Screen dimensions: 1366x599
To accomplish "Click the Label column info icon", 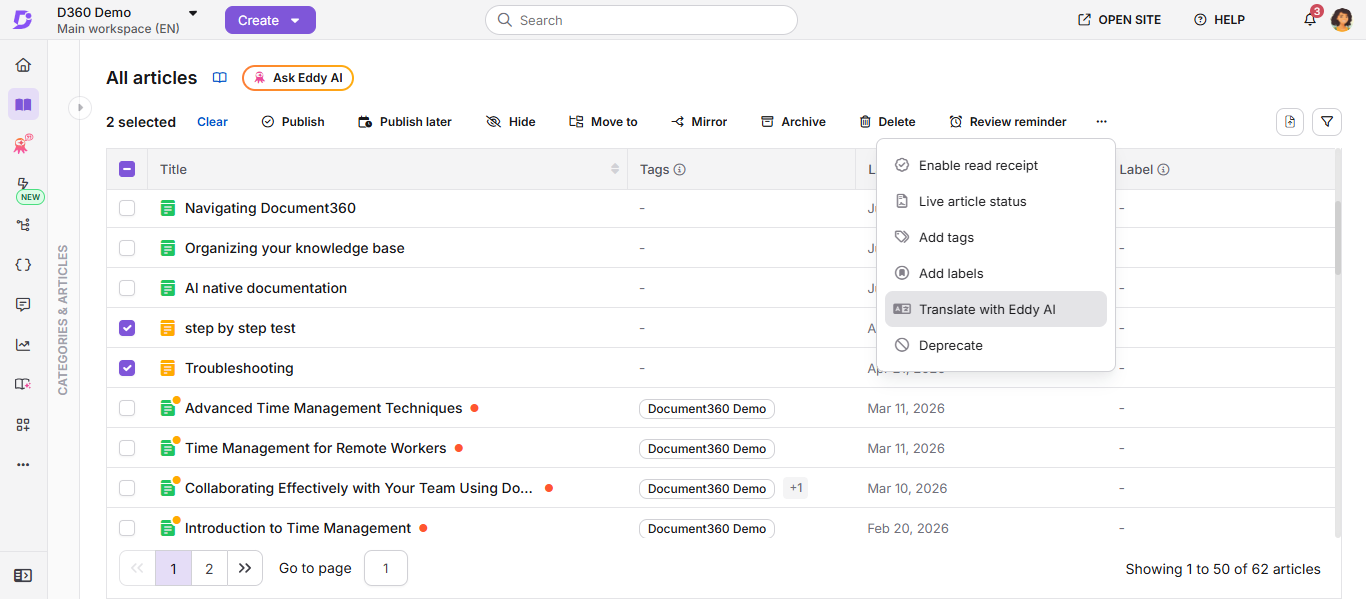I will pos(1164,170).
